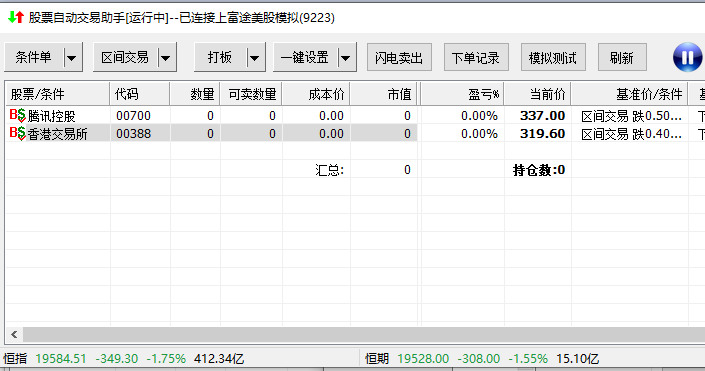Click the red-green arrows app icon in title bar

point(16,18)
